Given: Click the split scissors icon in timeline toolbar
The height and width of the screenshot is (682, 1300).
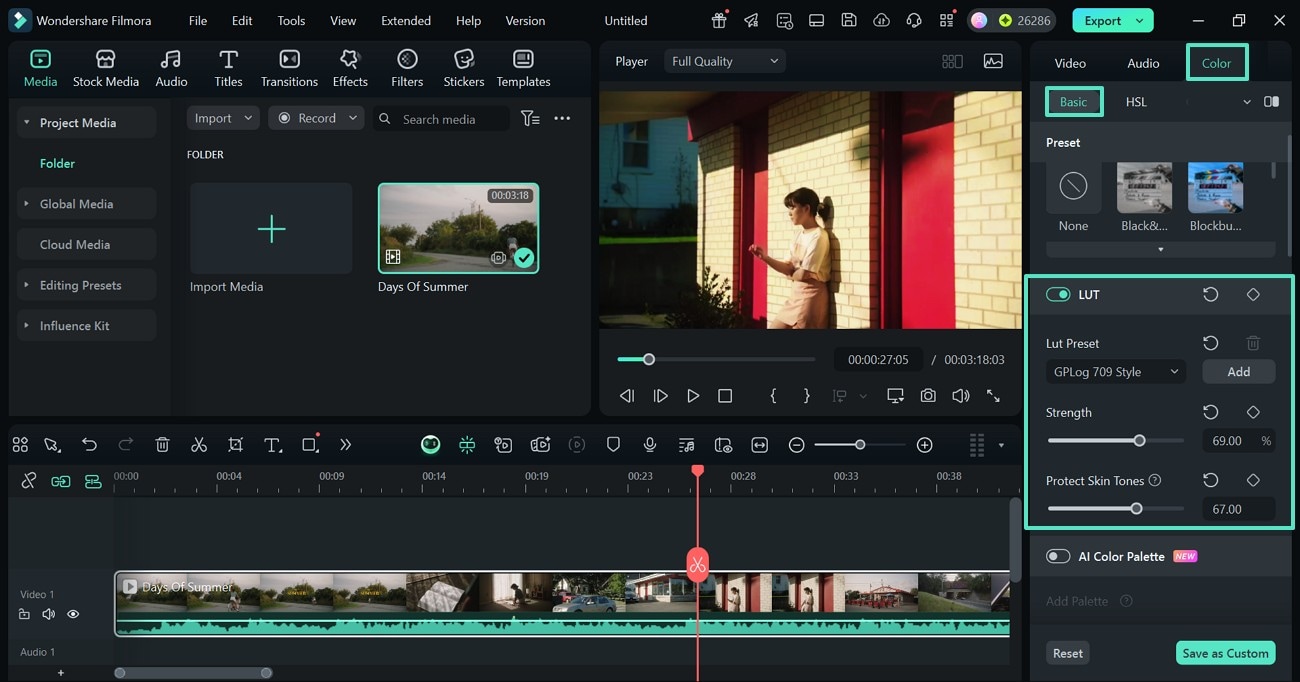Looking at the screenshot, I should coord(199,445).
